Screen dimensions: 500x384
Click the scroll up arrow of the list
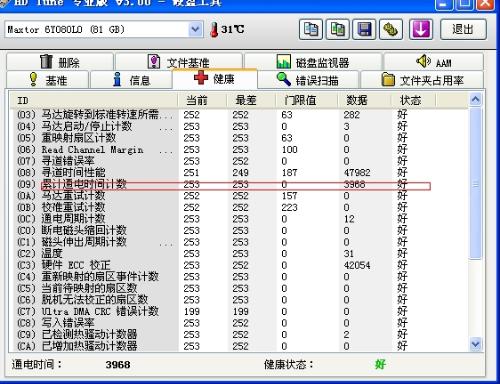coord(475,99)
